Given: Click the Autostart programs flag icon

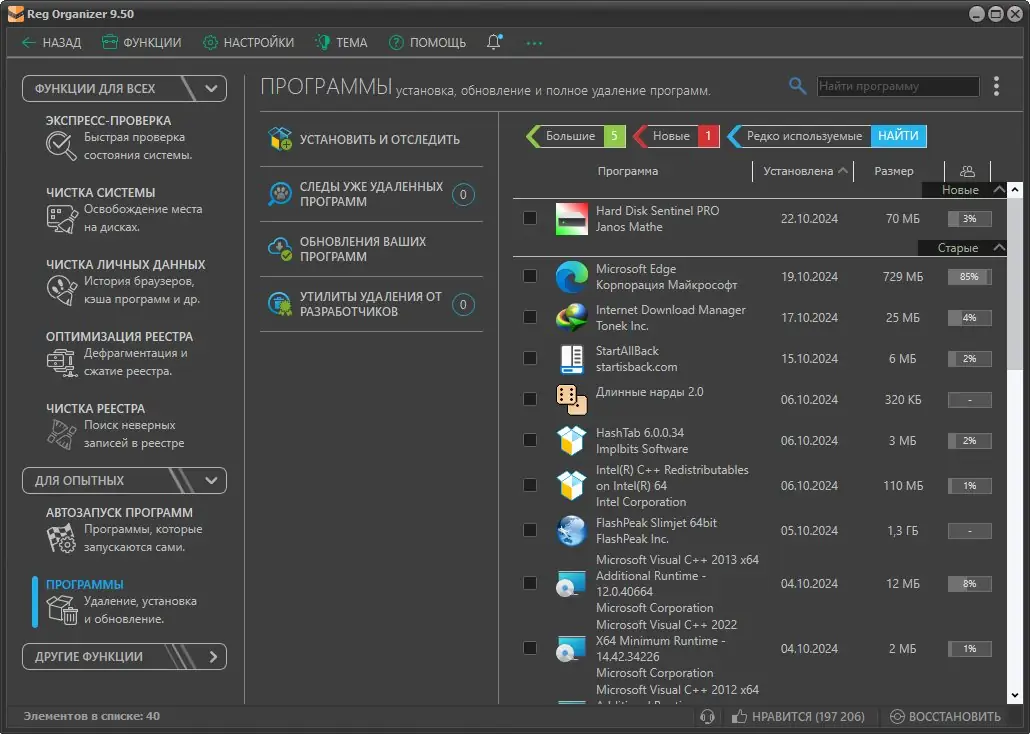Looking at the screenshot, I should 61,538.
